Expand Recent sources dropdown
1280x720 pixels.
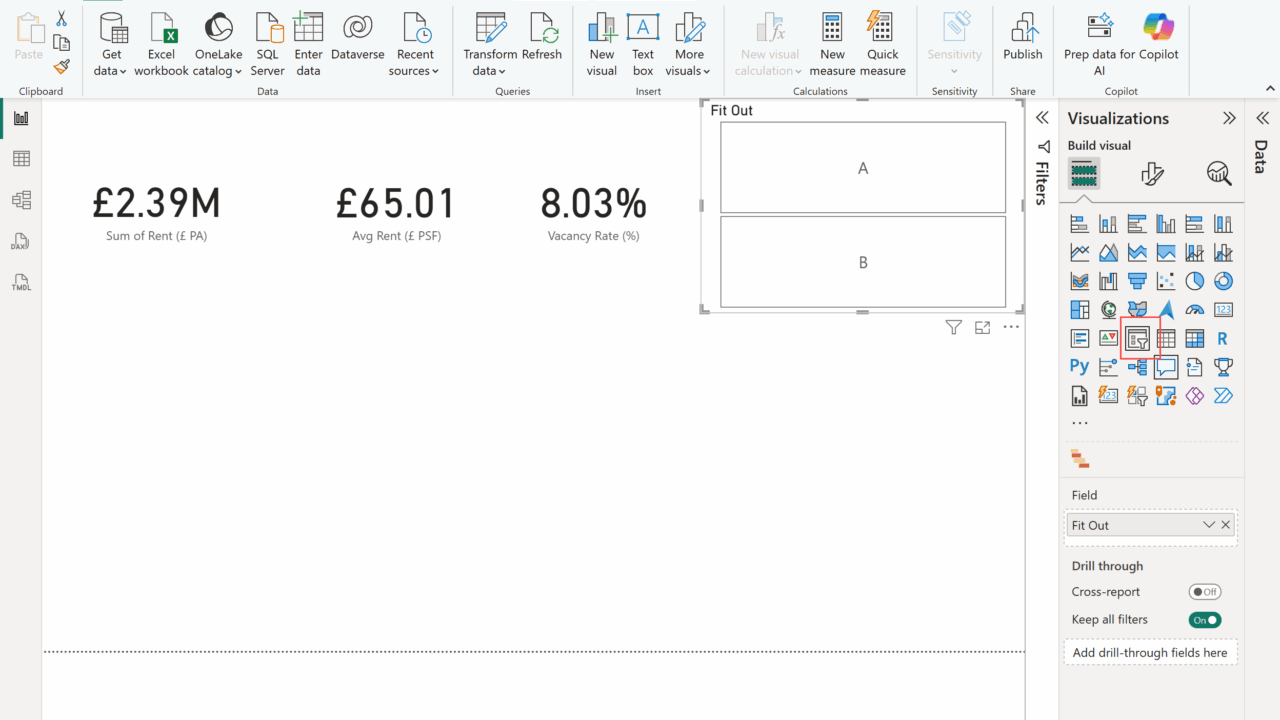(415, 44)
